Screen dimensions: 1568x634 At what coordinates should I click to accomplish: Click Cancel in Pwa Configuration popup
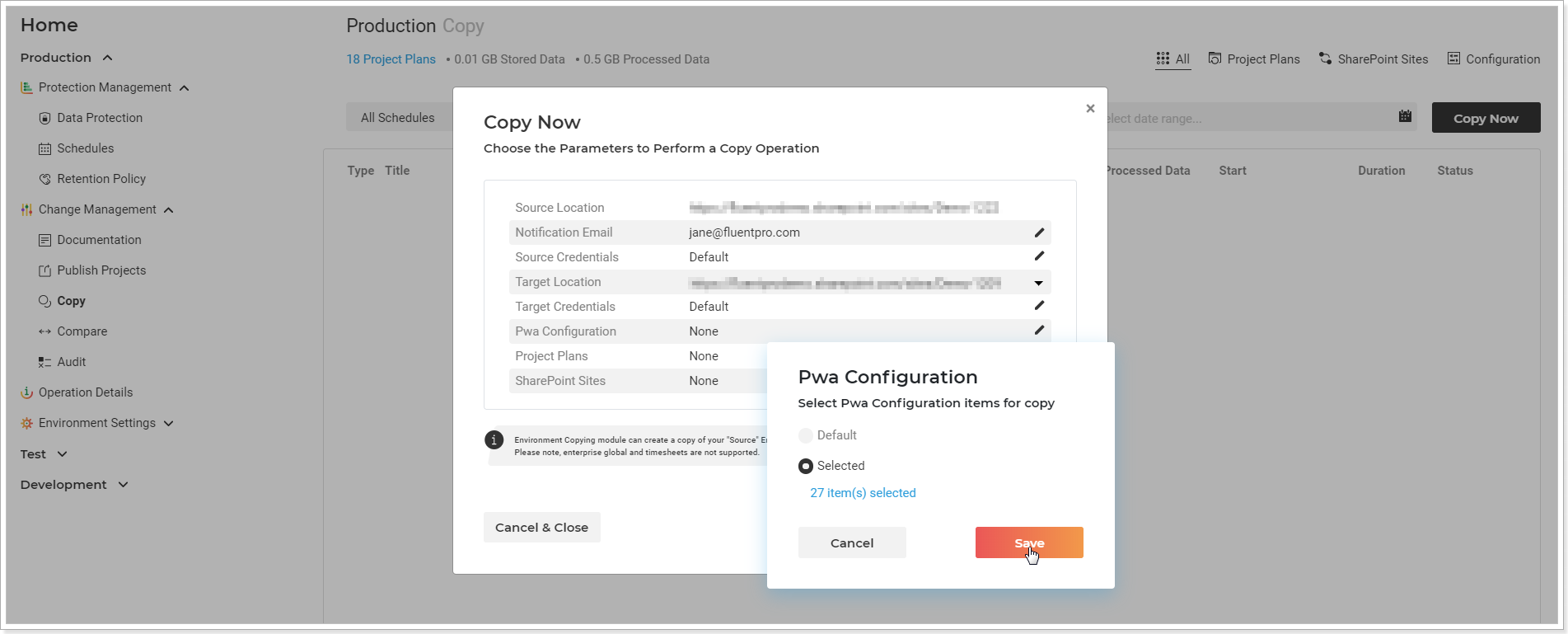[852, 542]
